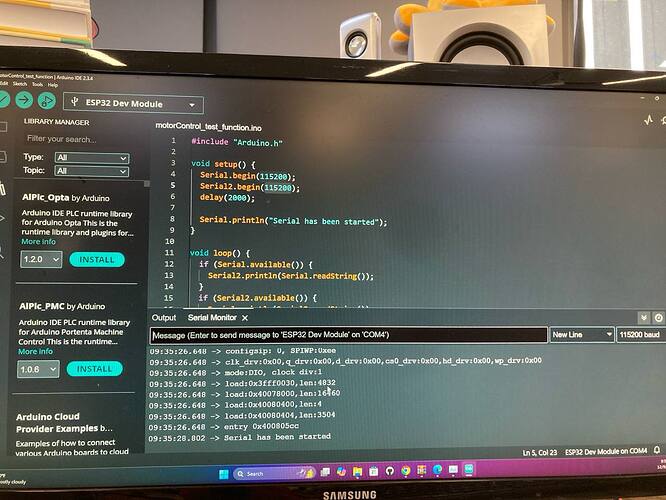
Task: Open the Help menu
Action: point(53,85)
